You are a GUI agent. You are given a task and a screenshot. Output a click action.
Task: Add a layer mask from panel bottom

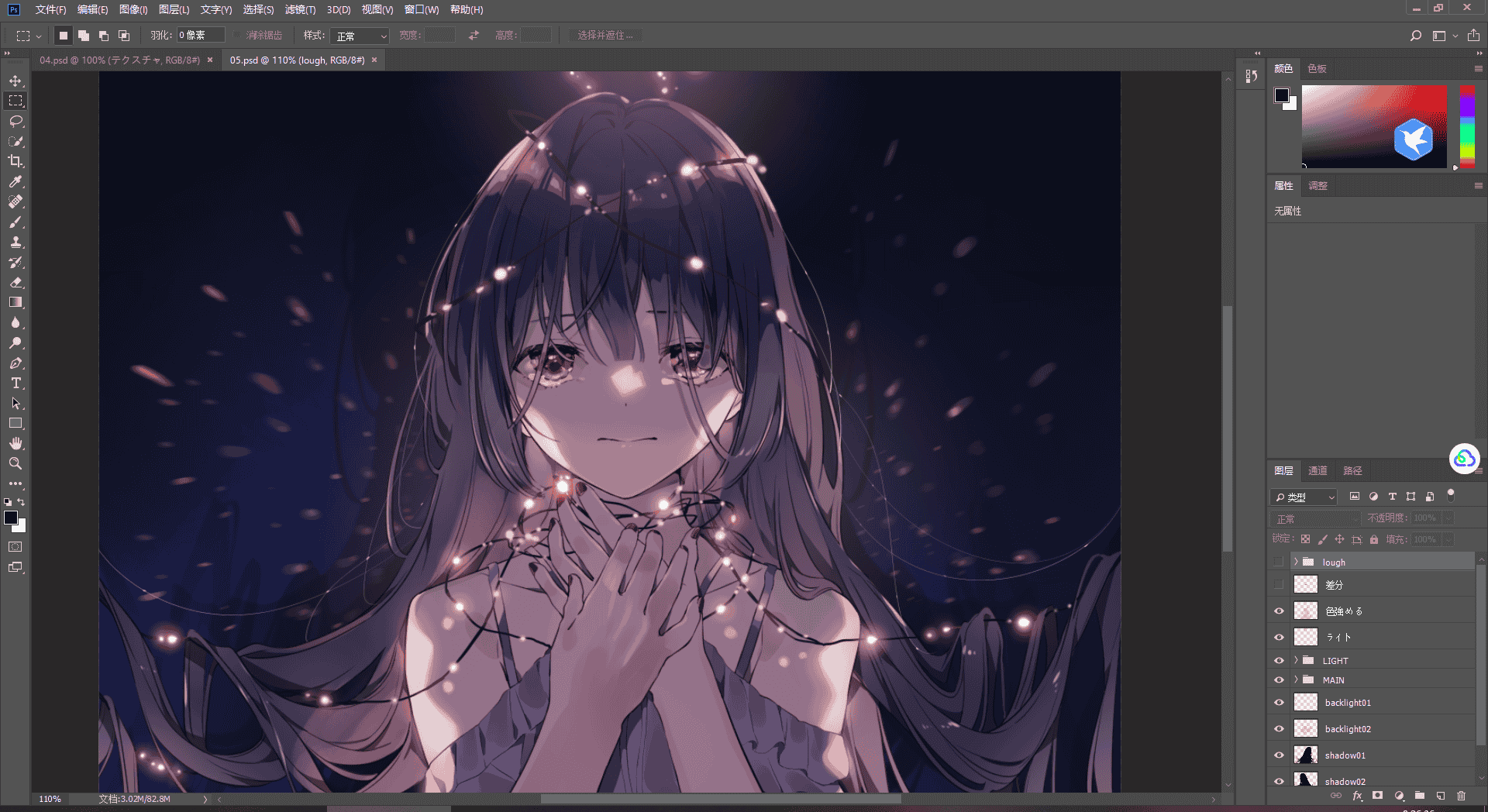(1377, 796)
